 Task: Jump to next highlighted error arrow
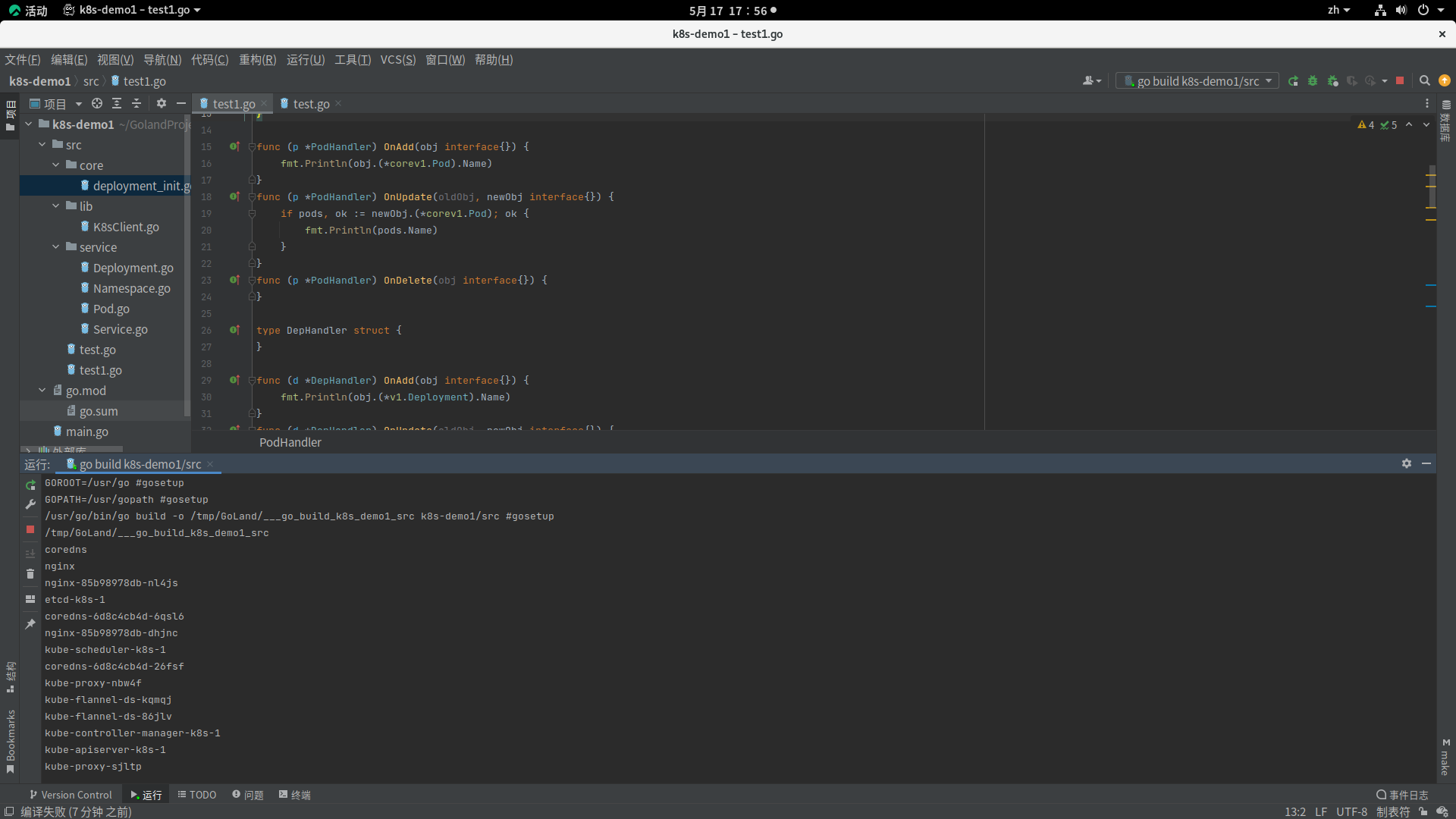click(1426, 124)
